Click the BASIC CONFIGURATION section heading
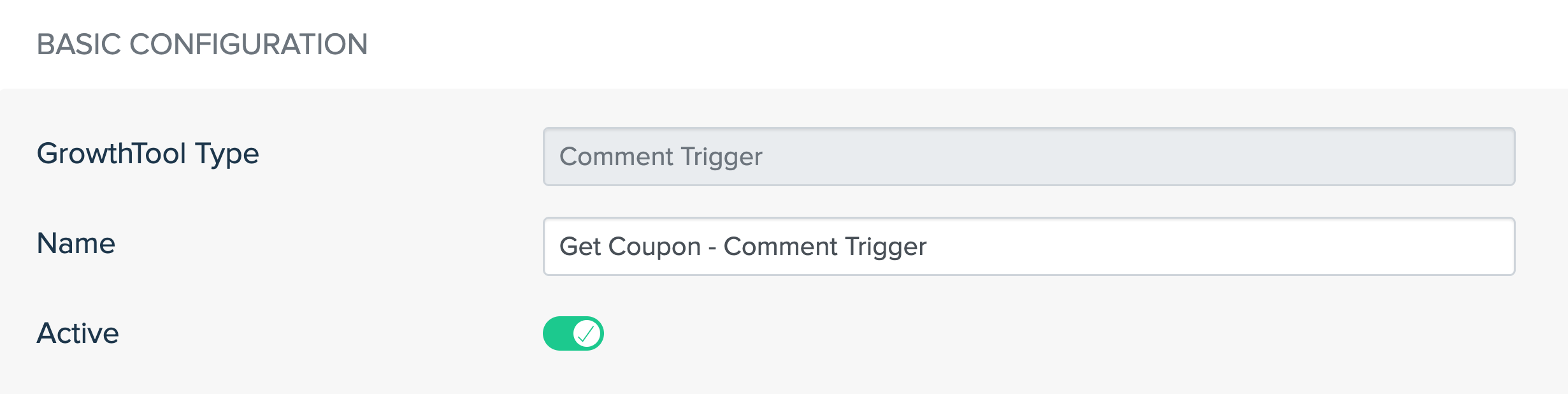 coord(202,45)
